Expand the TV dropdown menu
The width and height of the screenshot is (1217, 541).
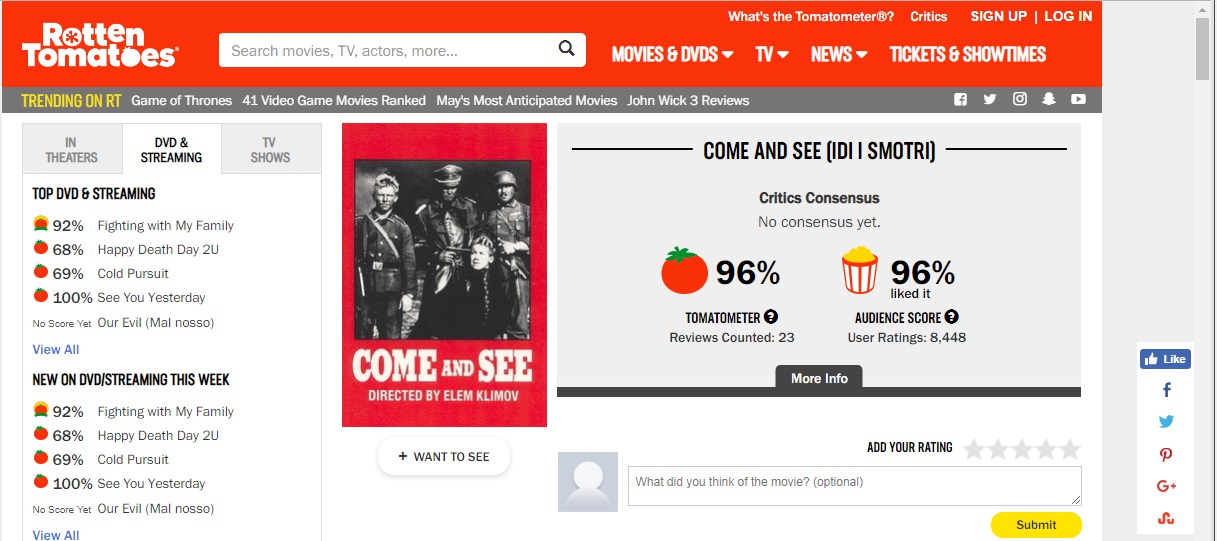tap(772, 54)
